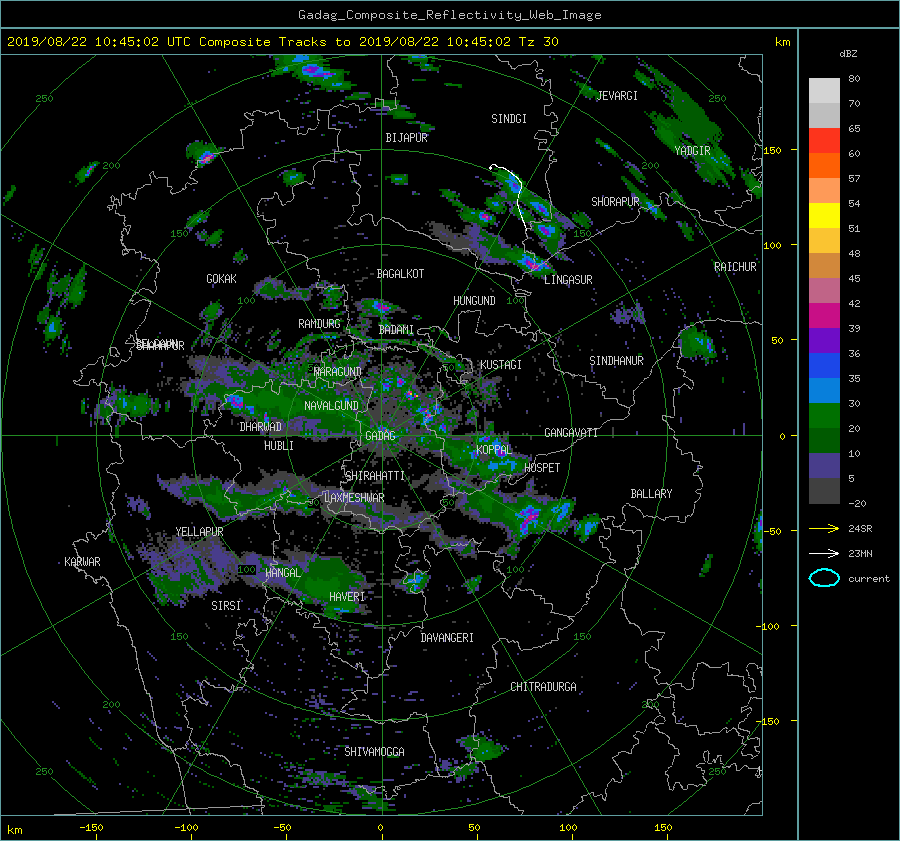Click the BIJAPUR city label
This screenshot has width=900, height=841.
pos(406,138)
